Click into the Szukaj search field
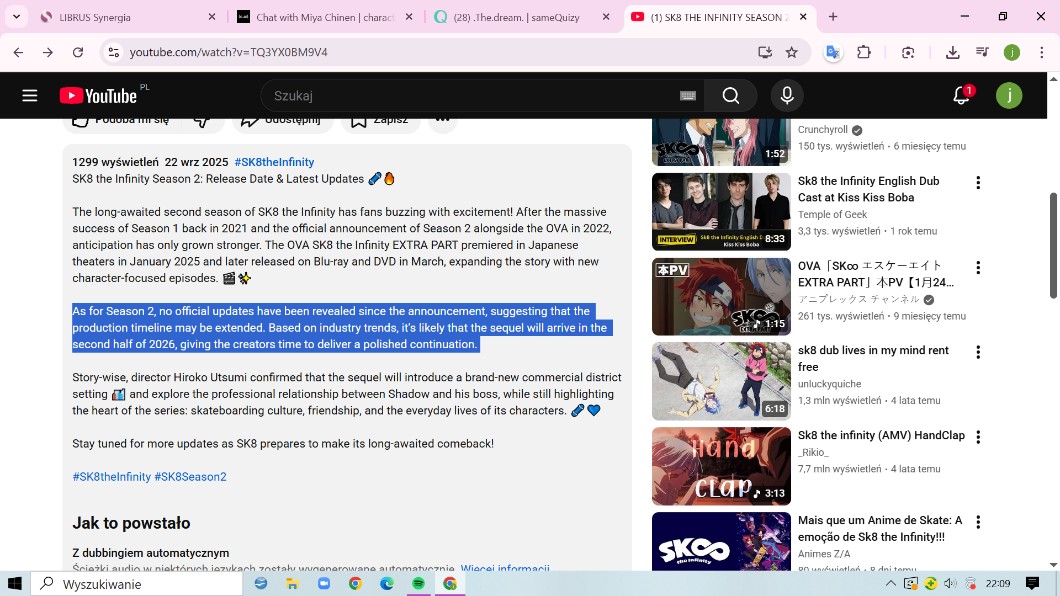The image size is (1060, 596). click(x=470, y=96)
